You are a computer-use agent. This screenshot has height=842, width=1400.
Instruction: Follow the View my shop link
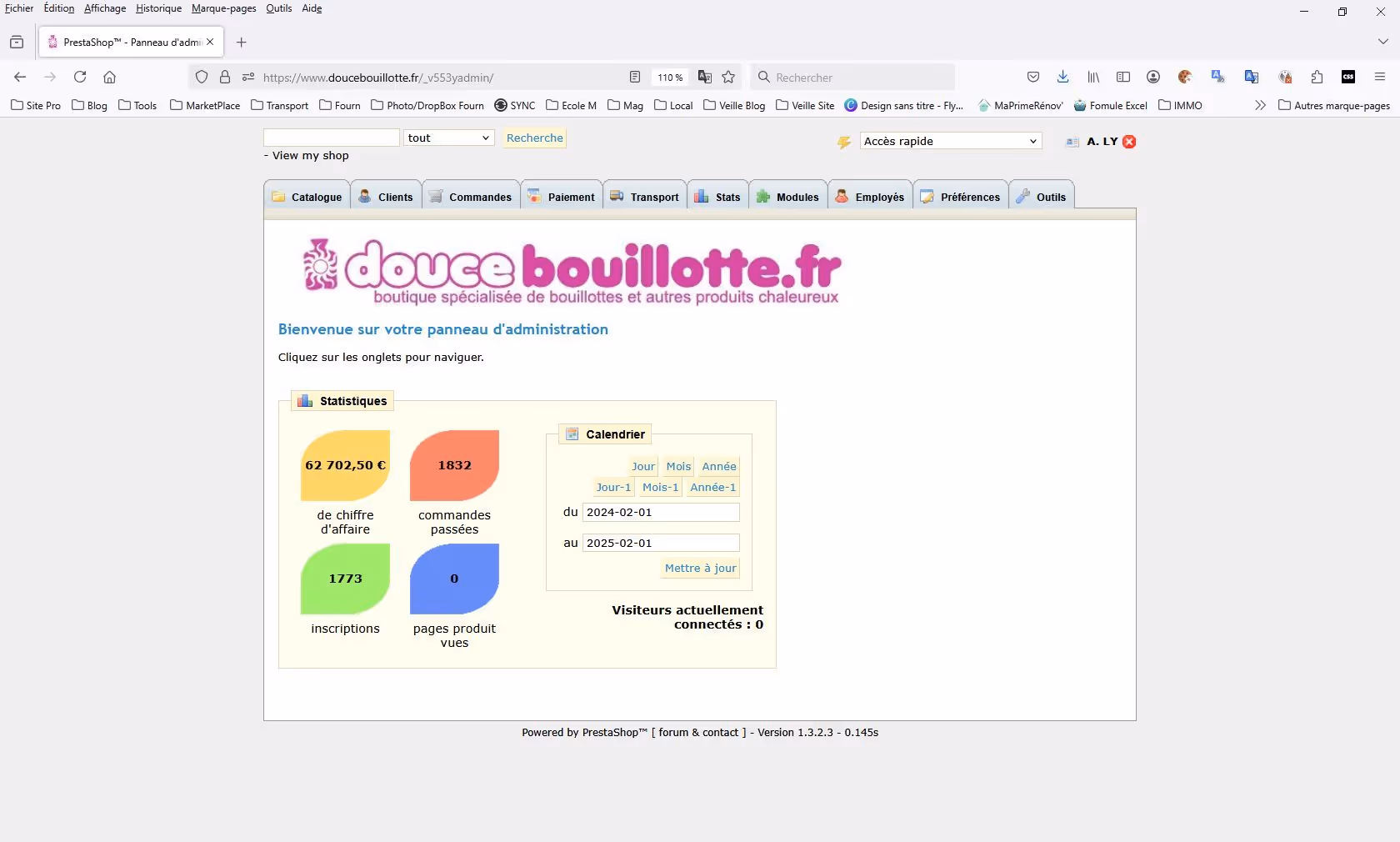(x=310, y=155)
